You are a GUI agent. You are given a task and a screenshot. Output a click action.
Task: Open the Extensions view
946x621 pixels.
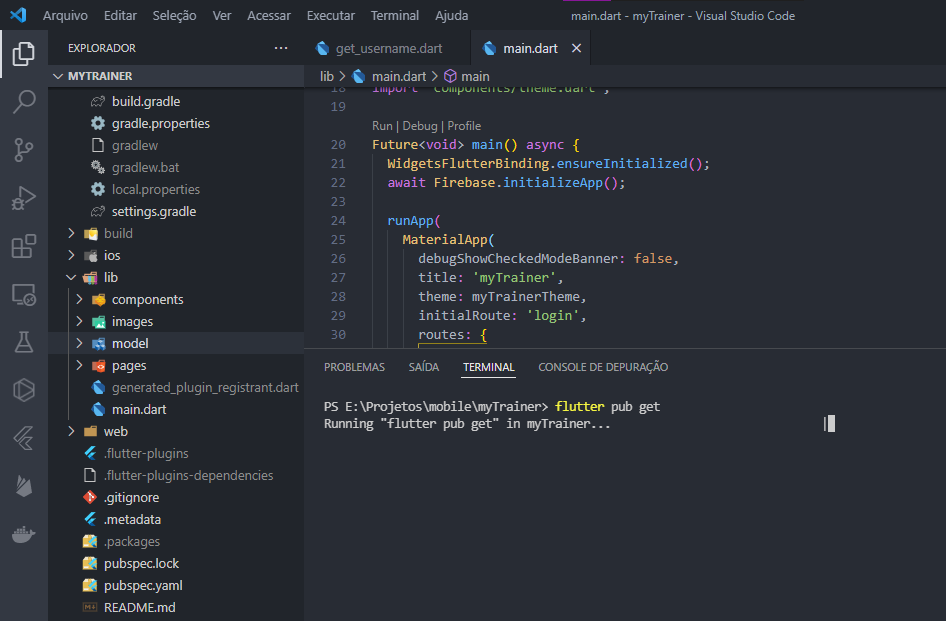[x=24, y=246]
